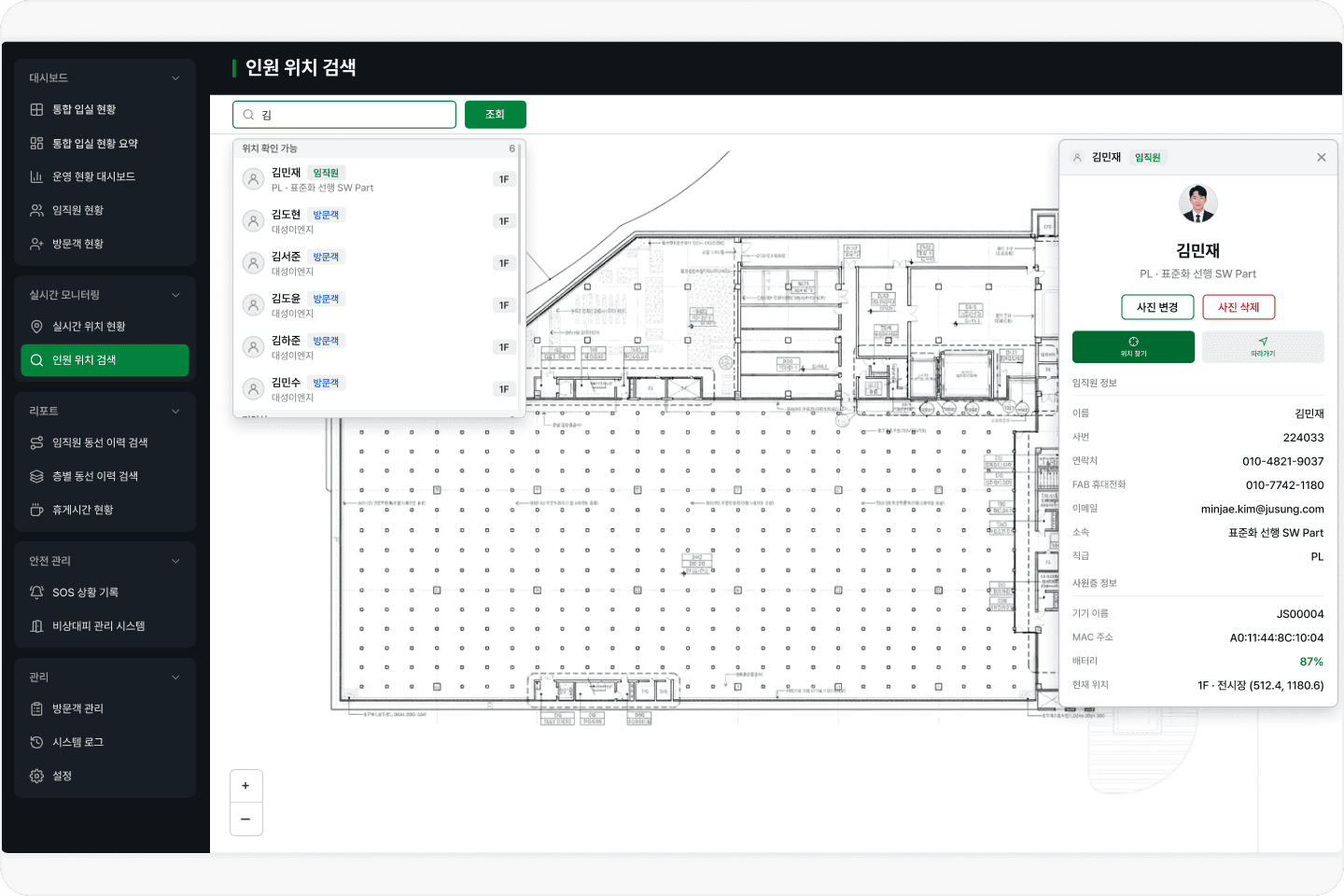This screenshot has width=1344, height=896.
Task: Click the 조회 search button
Action: (495, 114)
